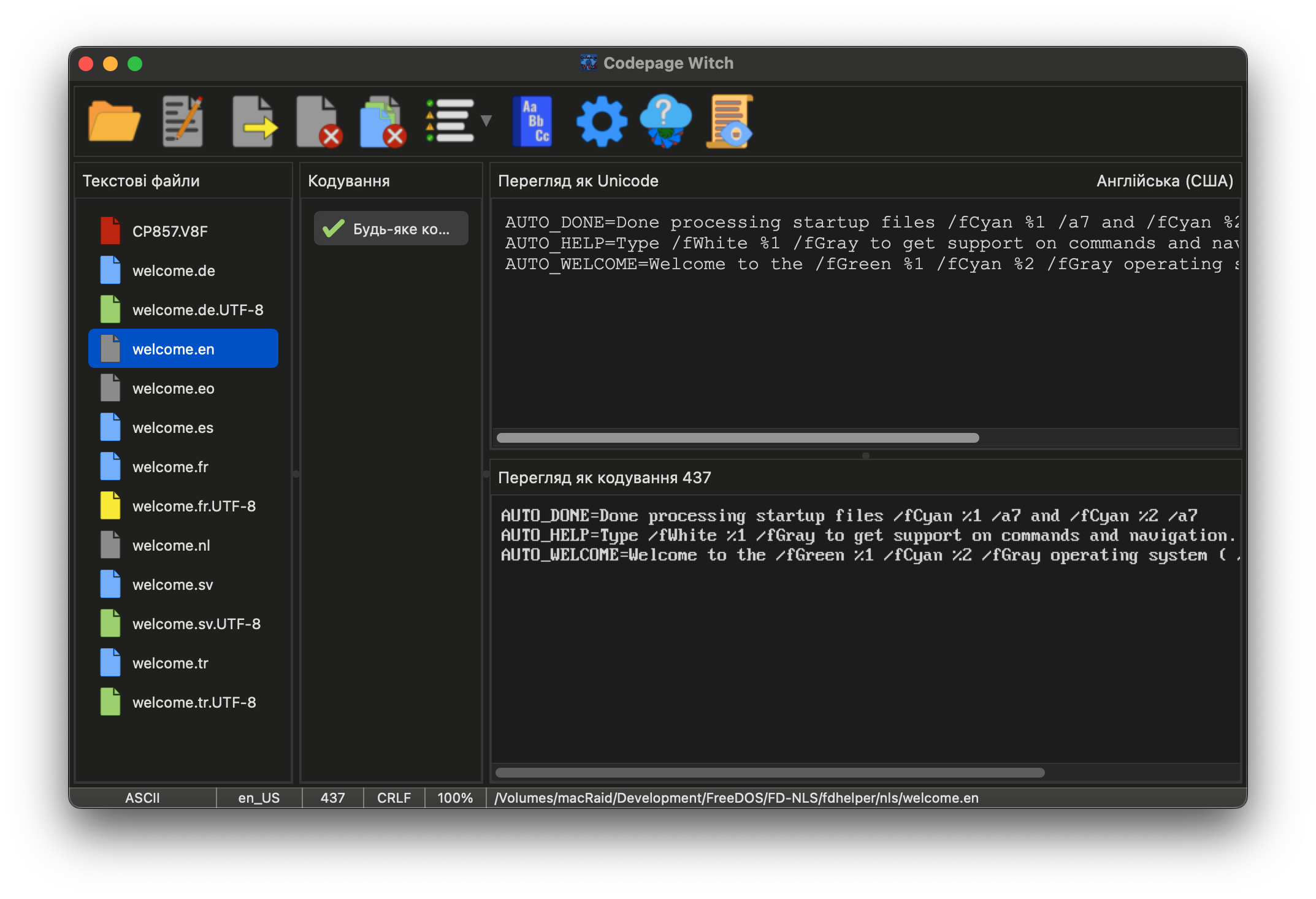Click the remove file red-X icon
The image size is (1316, 899).
tap(319, 121)
